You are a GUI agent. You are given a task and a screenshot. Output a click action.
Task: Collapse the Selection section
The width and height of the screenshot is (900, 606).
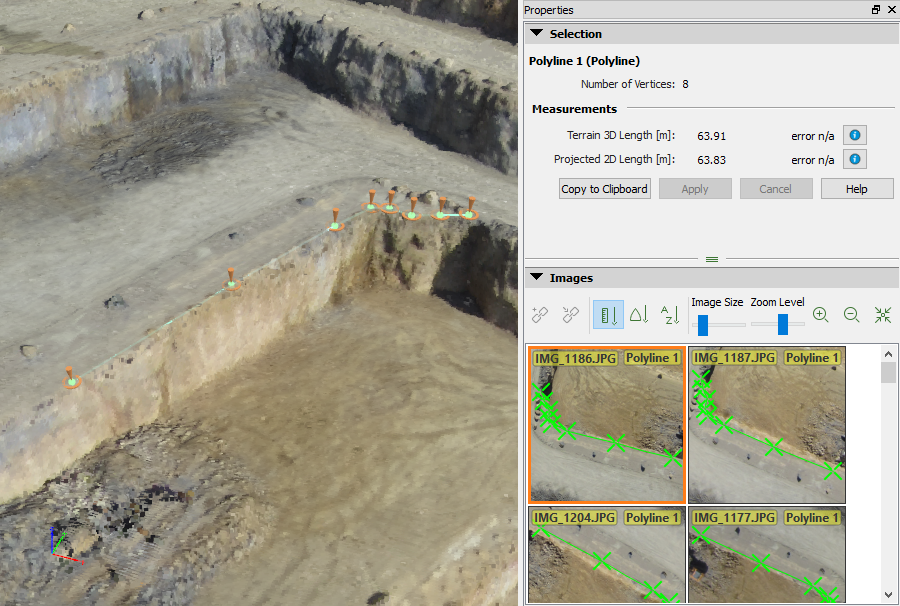tap(536, 33)
